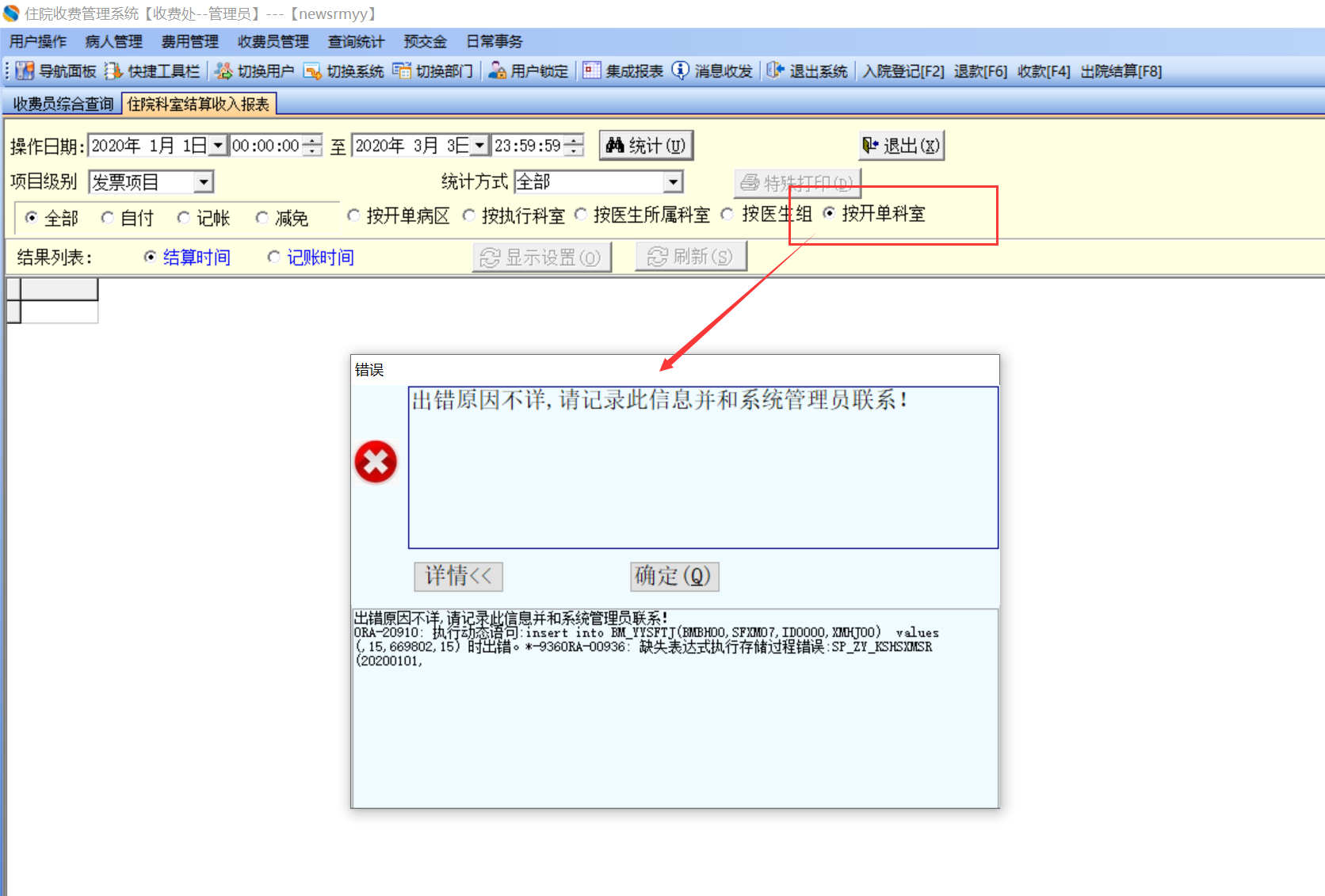The height and width of the screenshot is (896, 1325).
Task: Click the 退出系统 exit system icon
Action: [x=775, y=71]
